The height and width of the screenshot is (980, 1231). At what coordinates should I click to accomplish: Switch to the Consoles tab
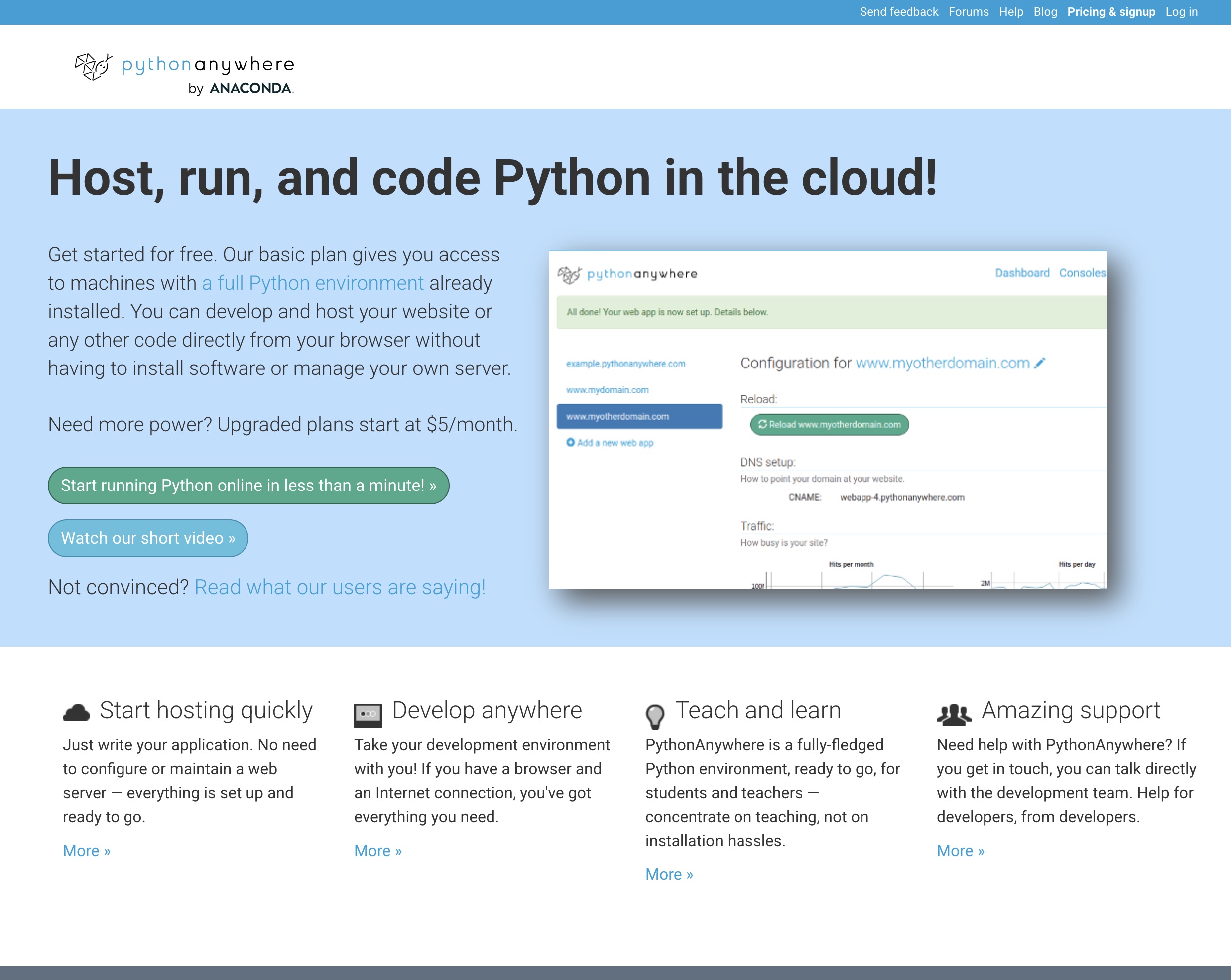coord(1083,272)
